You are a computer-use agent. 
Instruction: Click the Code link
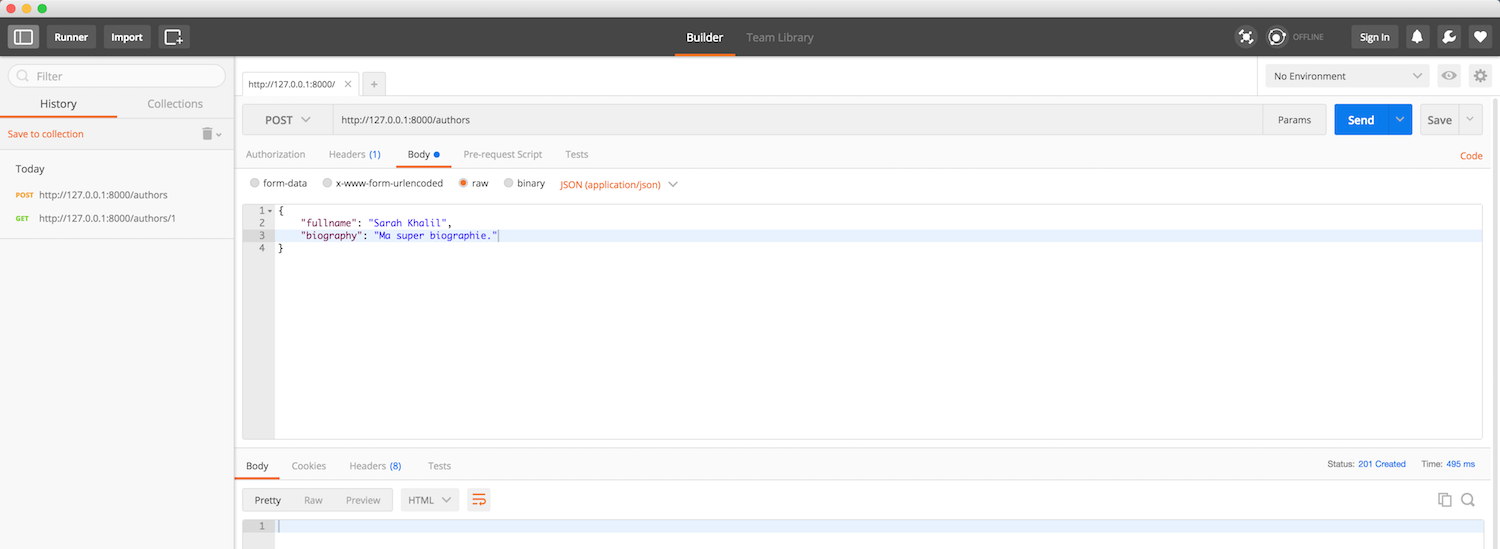coord(1471,156)
